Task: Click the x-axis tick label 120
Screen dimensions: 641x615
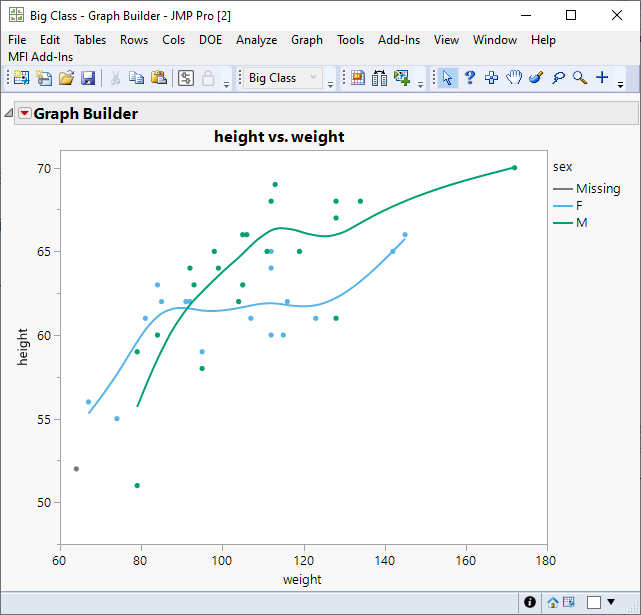Action: [x=303, y=560]
